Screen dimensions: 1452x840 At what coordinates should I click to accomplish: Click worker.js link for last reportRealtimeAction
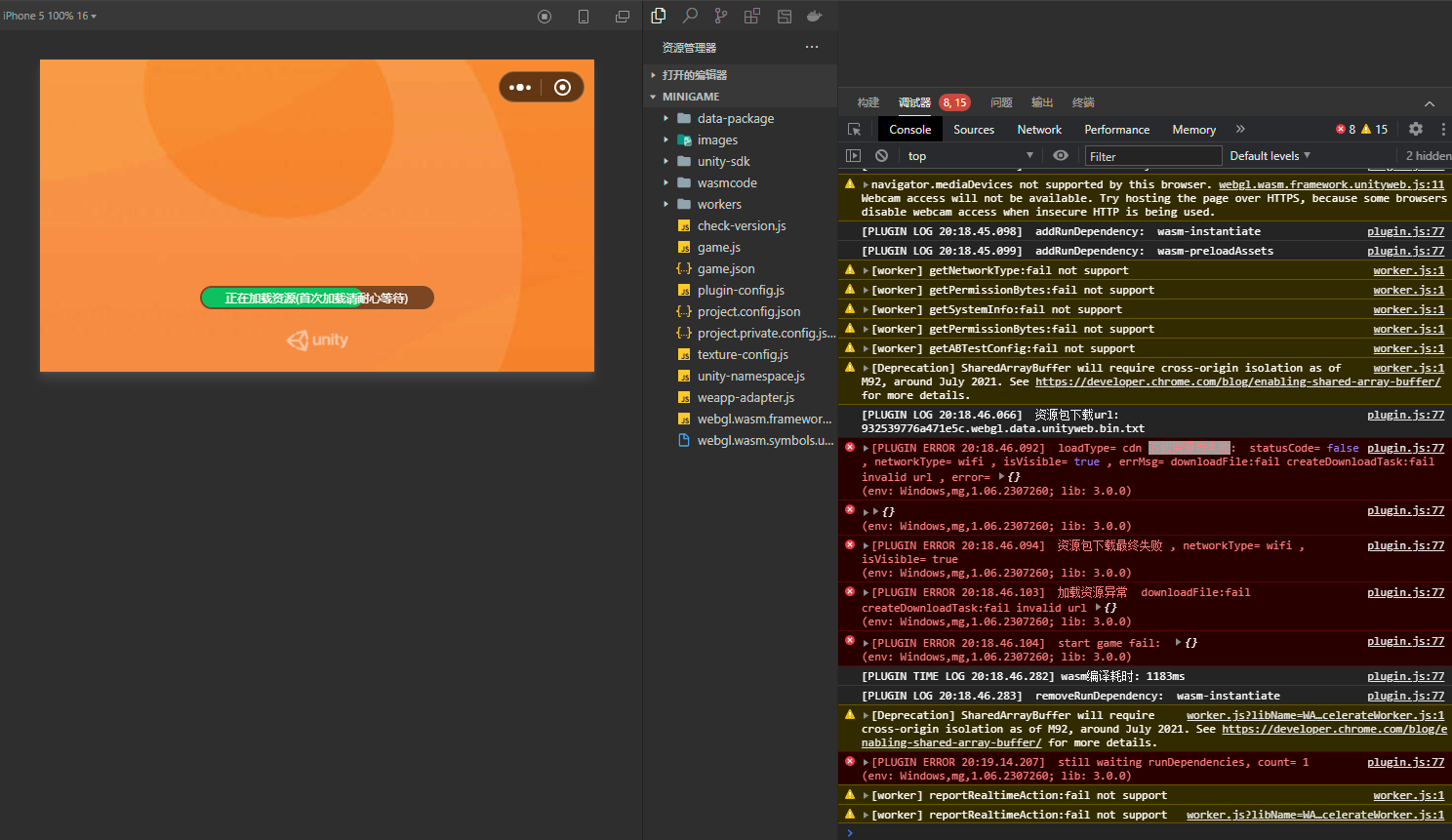pyautogui.click(x=1315, y=815)
